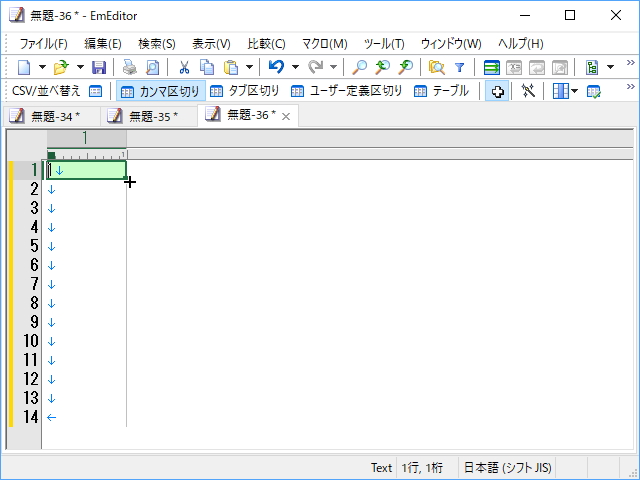Click the Print icon
The width and height of the screenshot is (640, 480).
tap(130, 67)
